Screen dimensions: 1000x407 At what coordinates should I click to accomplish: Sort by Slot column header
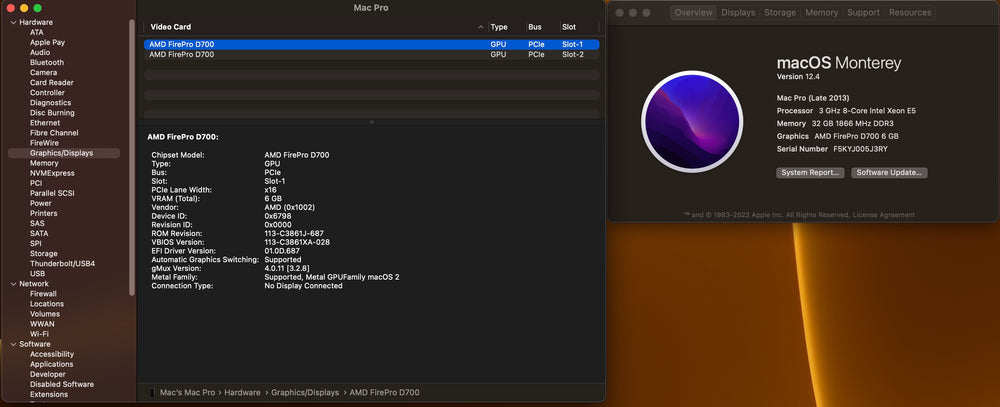click(569, 27)
